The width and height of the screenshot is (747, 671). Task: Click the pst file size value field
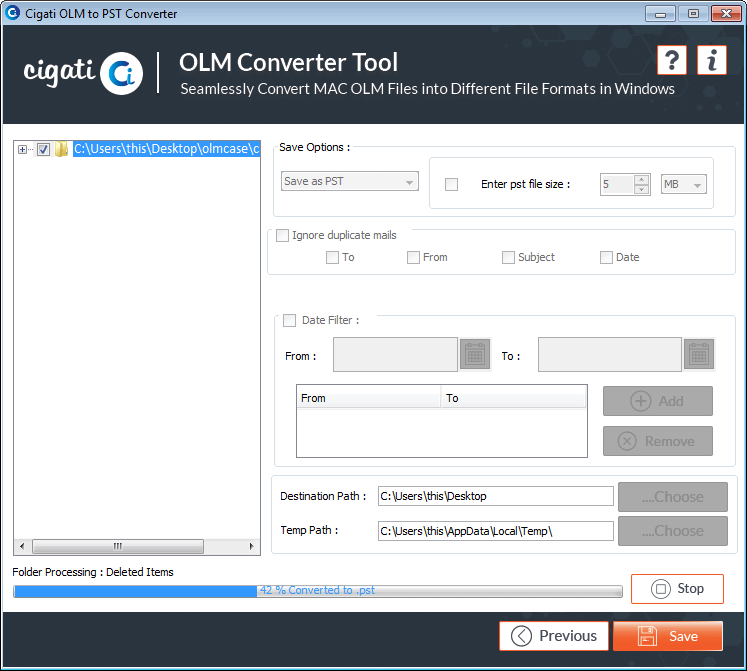tap(617, 184)
